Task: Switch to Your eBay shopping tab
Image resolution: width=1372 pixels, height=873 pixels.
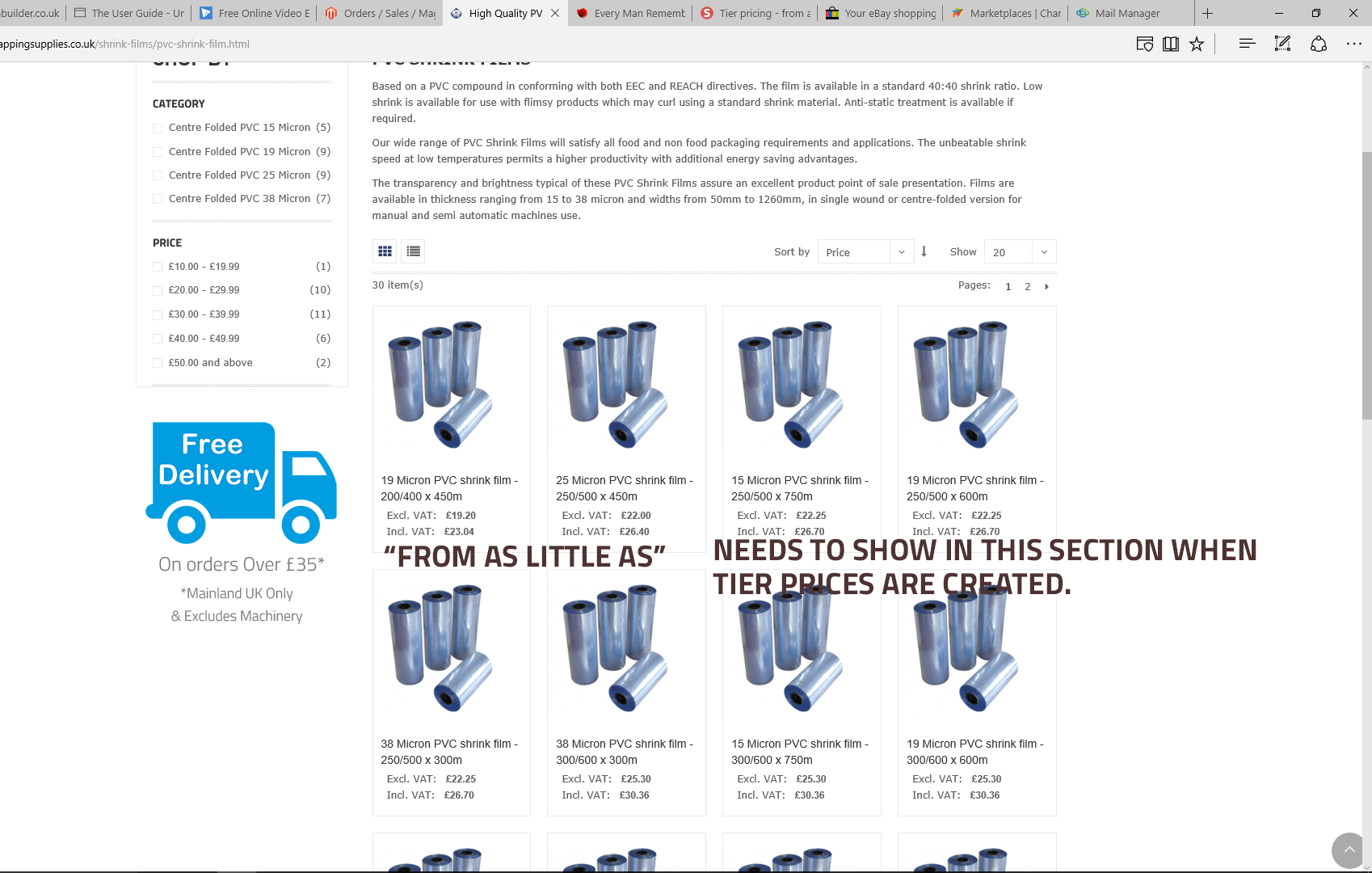Action: (x=881, y=13)
